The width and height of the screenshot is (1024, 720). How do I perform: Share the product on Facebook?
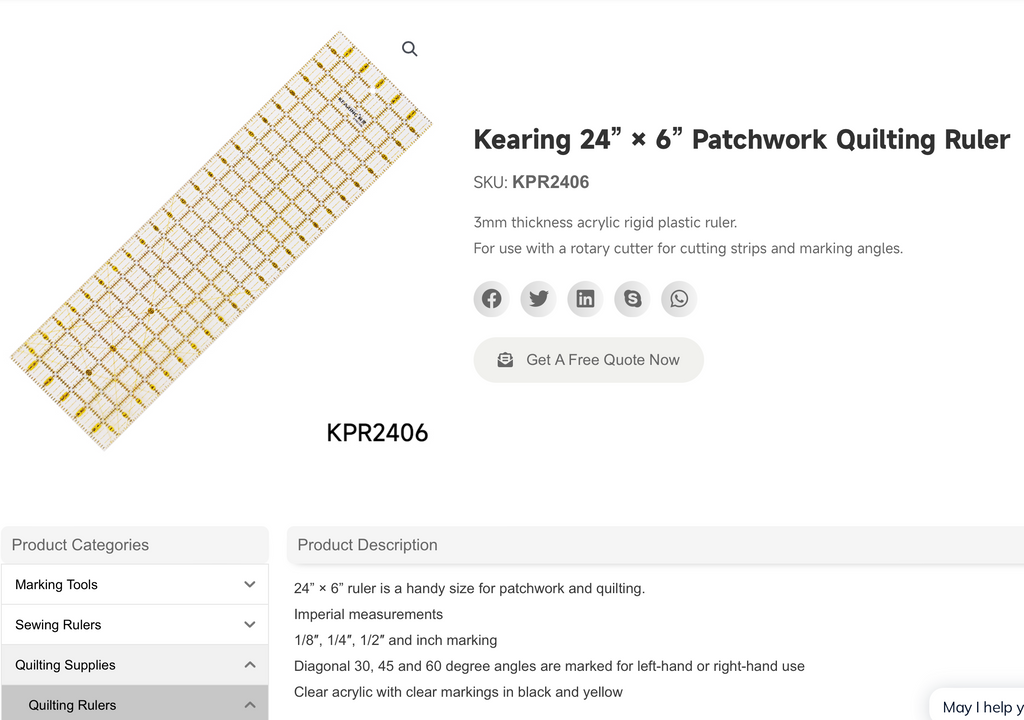coord(491,298)
